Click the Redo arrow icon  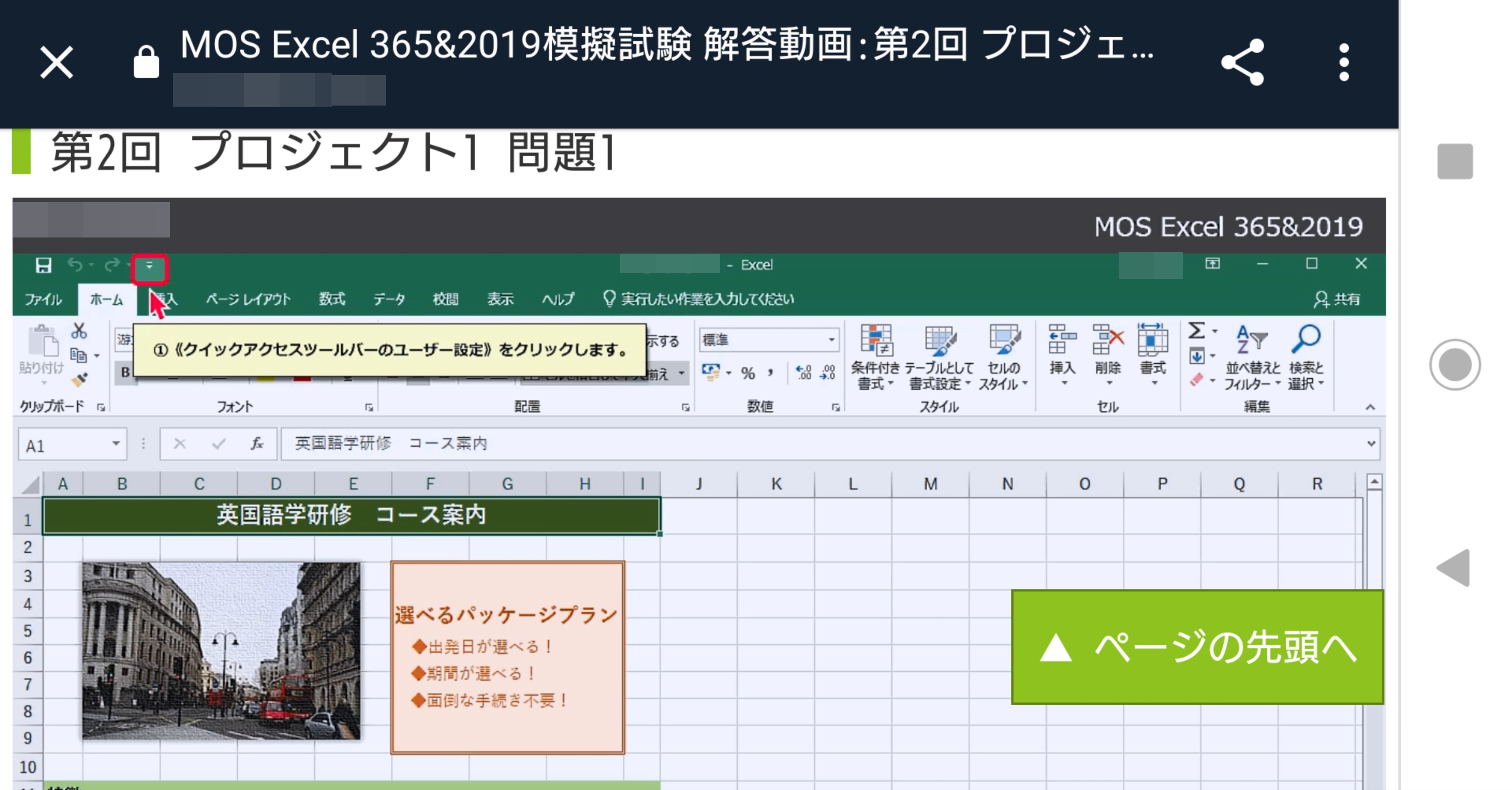pos(111,265)
